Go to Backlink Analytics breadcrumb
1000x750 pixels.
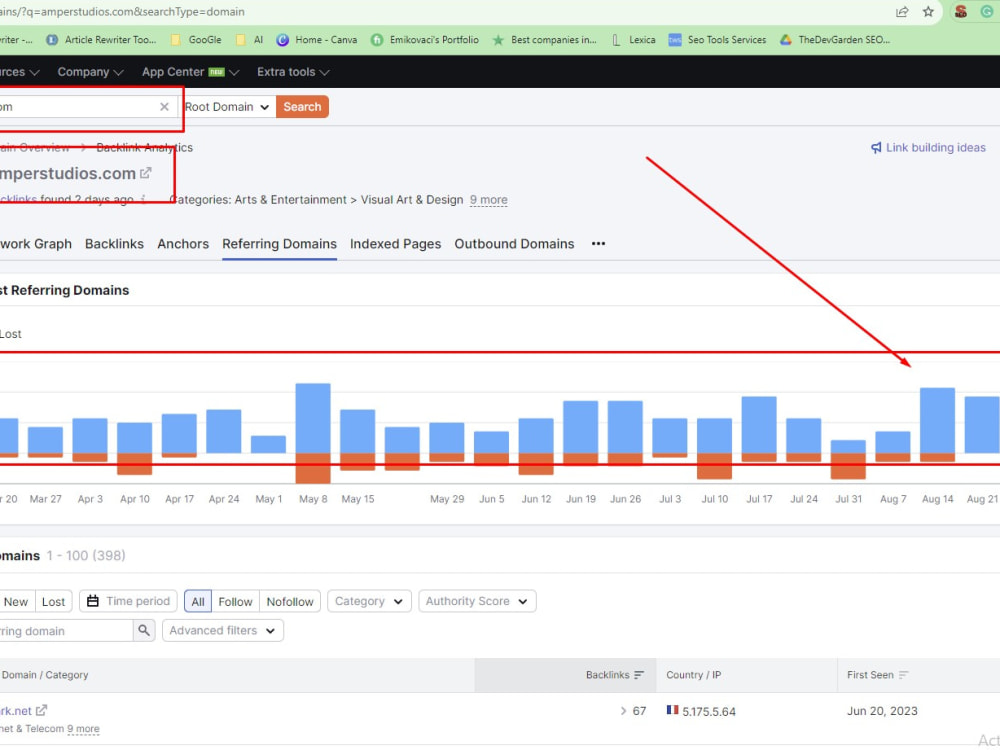tap(144, 148)
